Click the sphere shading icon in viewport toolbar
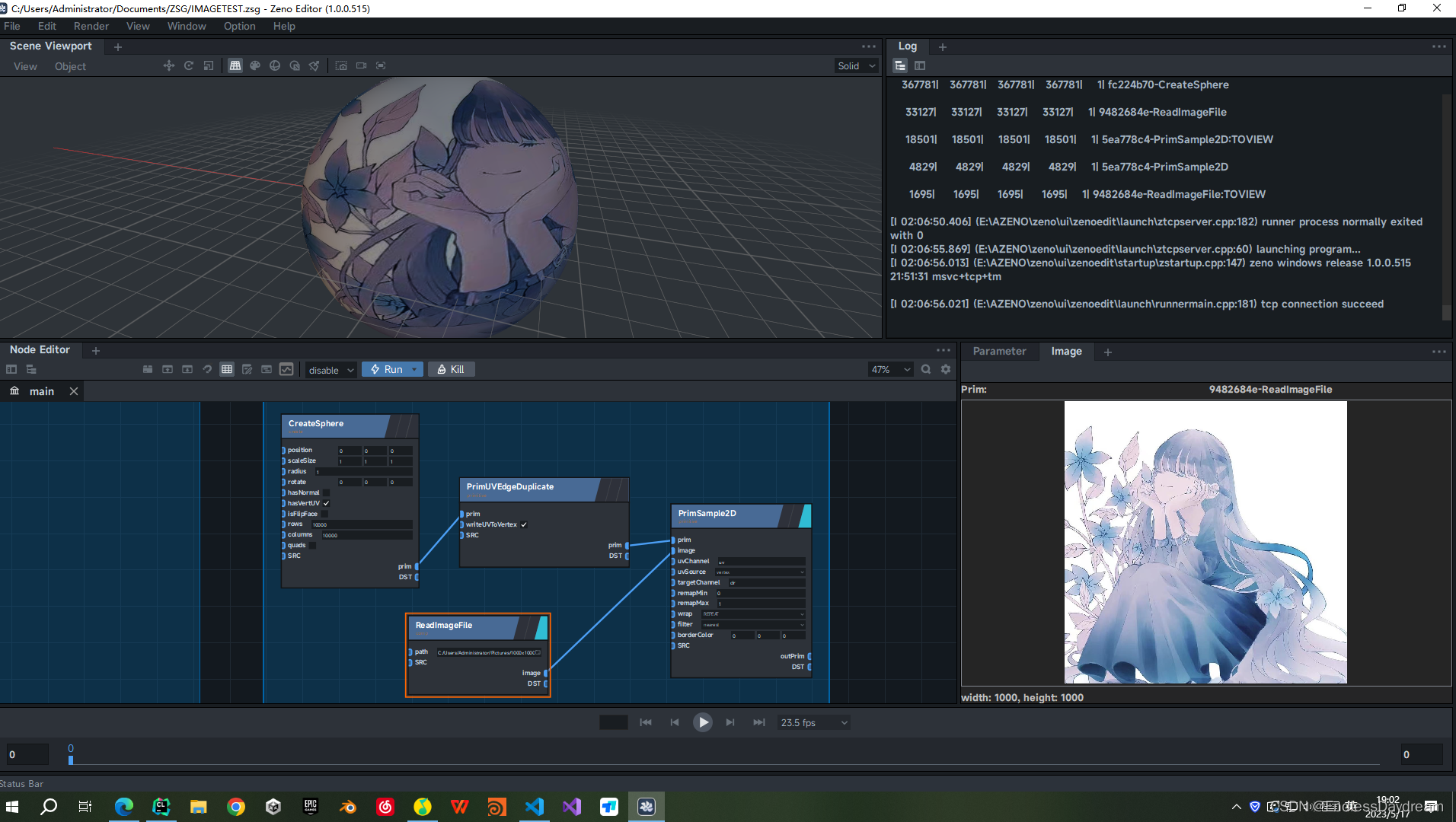Image resolution: width=1456 pixels, height=822 pixels. 275,65
